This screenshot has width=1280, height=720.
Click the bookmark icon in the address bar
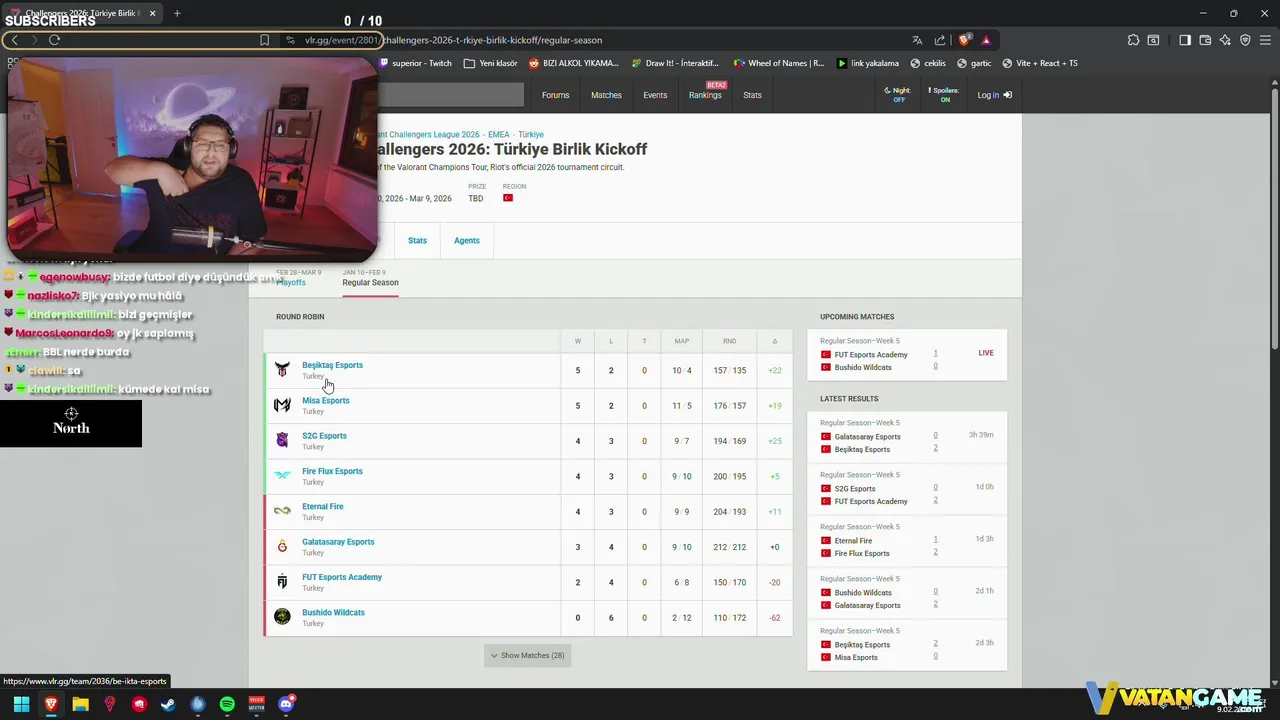pos(264,40)
